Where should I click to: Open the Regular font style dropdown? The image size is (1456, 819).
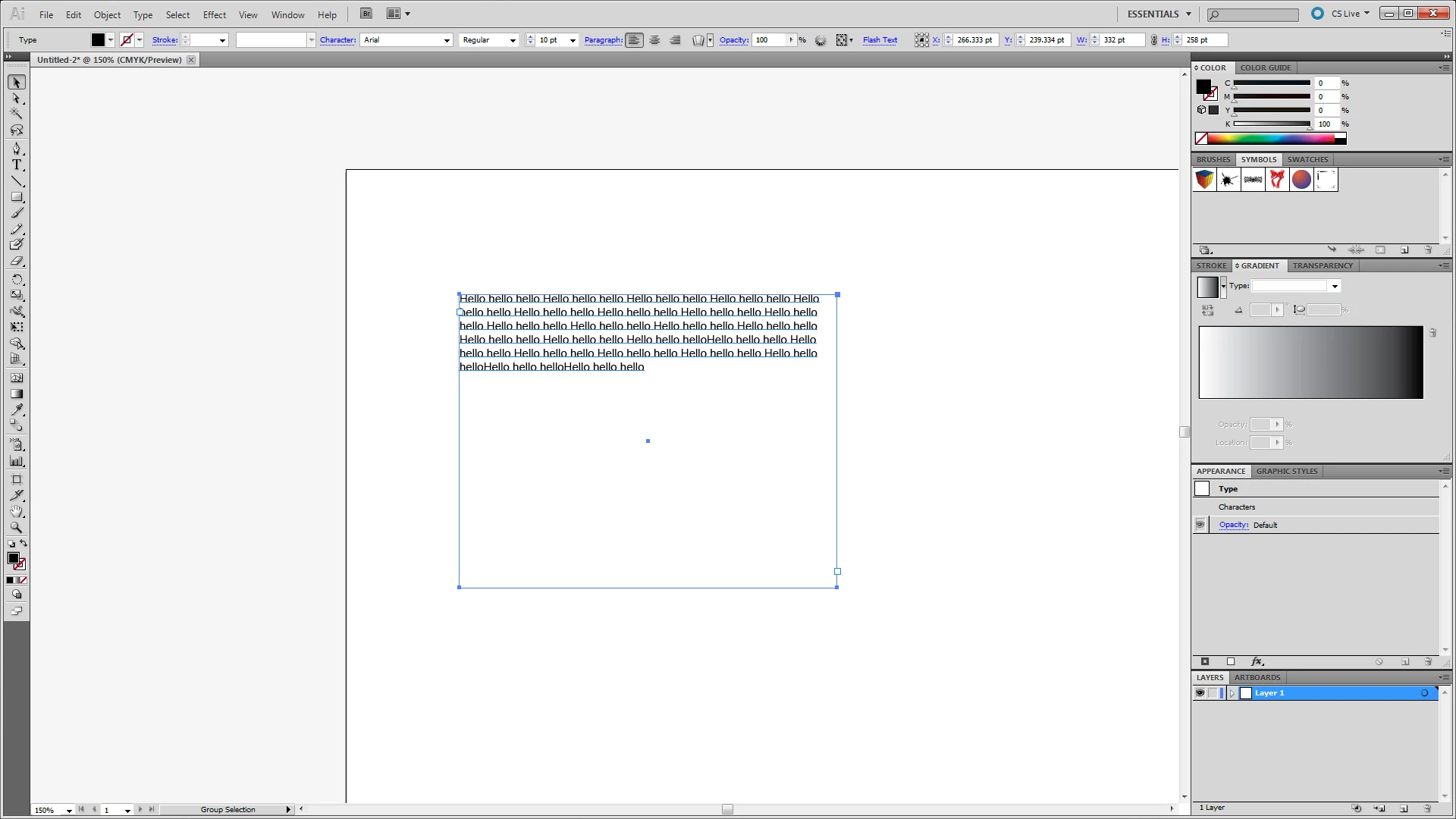tap(513, 40)
